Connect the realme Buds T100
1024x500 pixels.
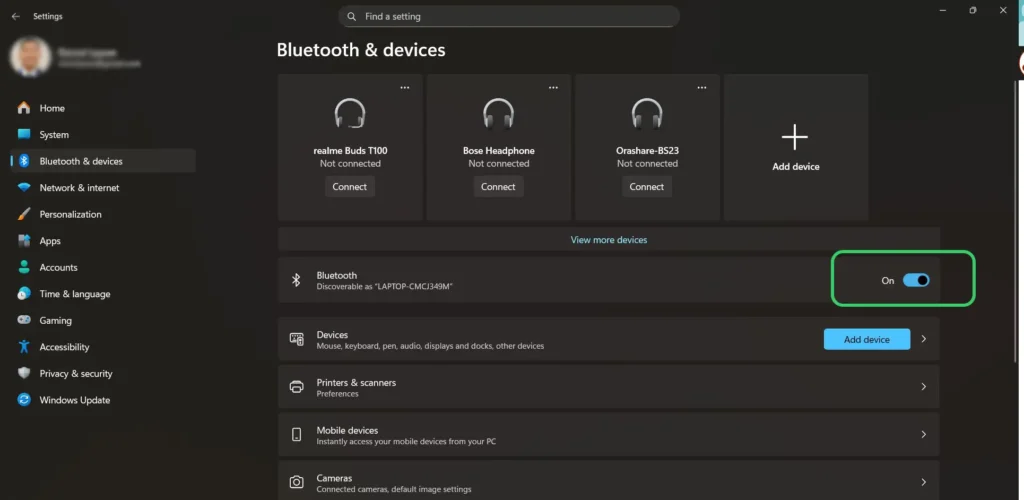tap(349, 187)
